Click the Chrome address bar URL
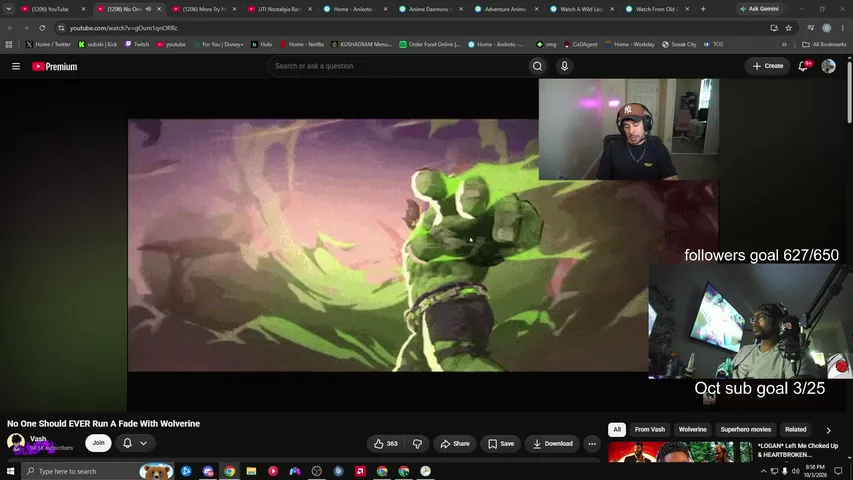Viewport: 853px width, 480px height. (123, 28)
